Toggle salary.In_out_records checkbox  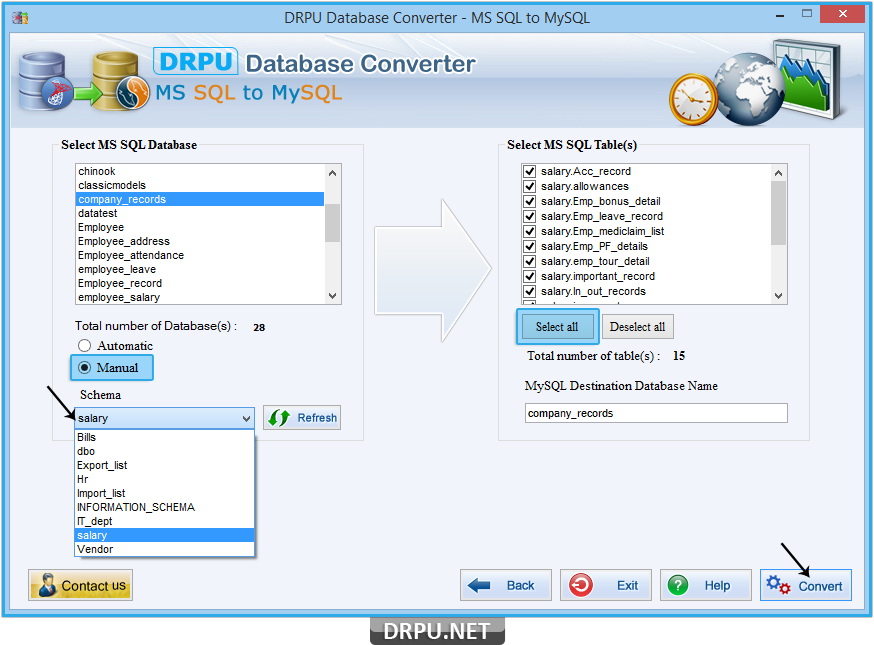[x=530, y=292]
